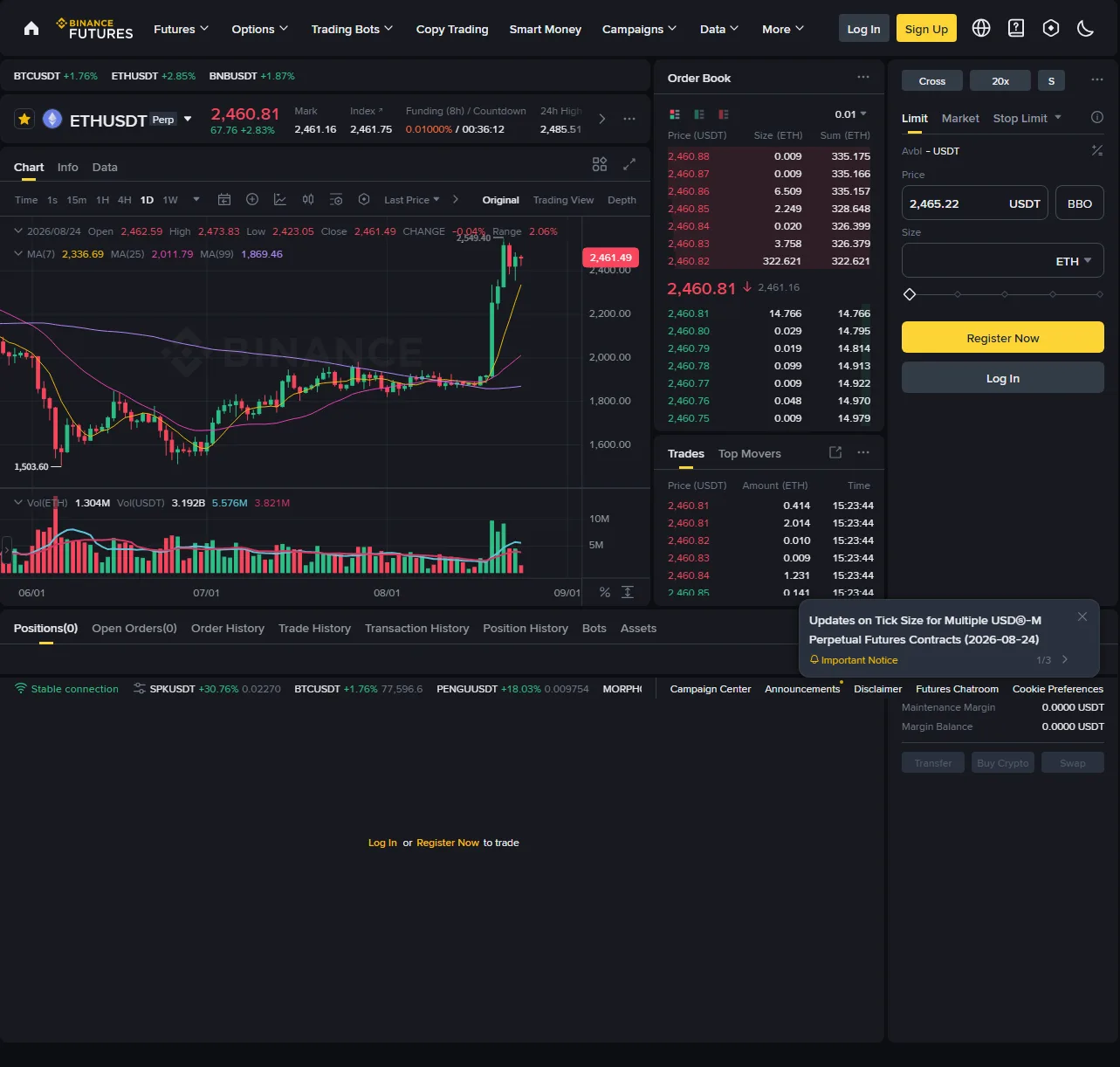Open the 0.01 price grouping dropdown
The image size is (1120, 1067).
coord(851,114)
